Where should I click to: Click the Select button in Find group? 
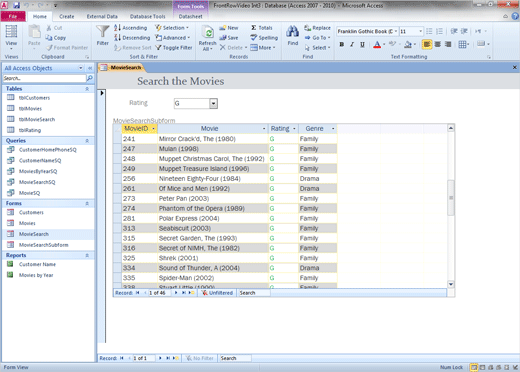pyautogui.click(x=317, y=48)
